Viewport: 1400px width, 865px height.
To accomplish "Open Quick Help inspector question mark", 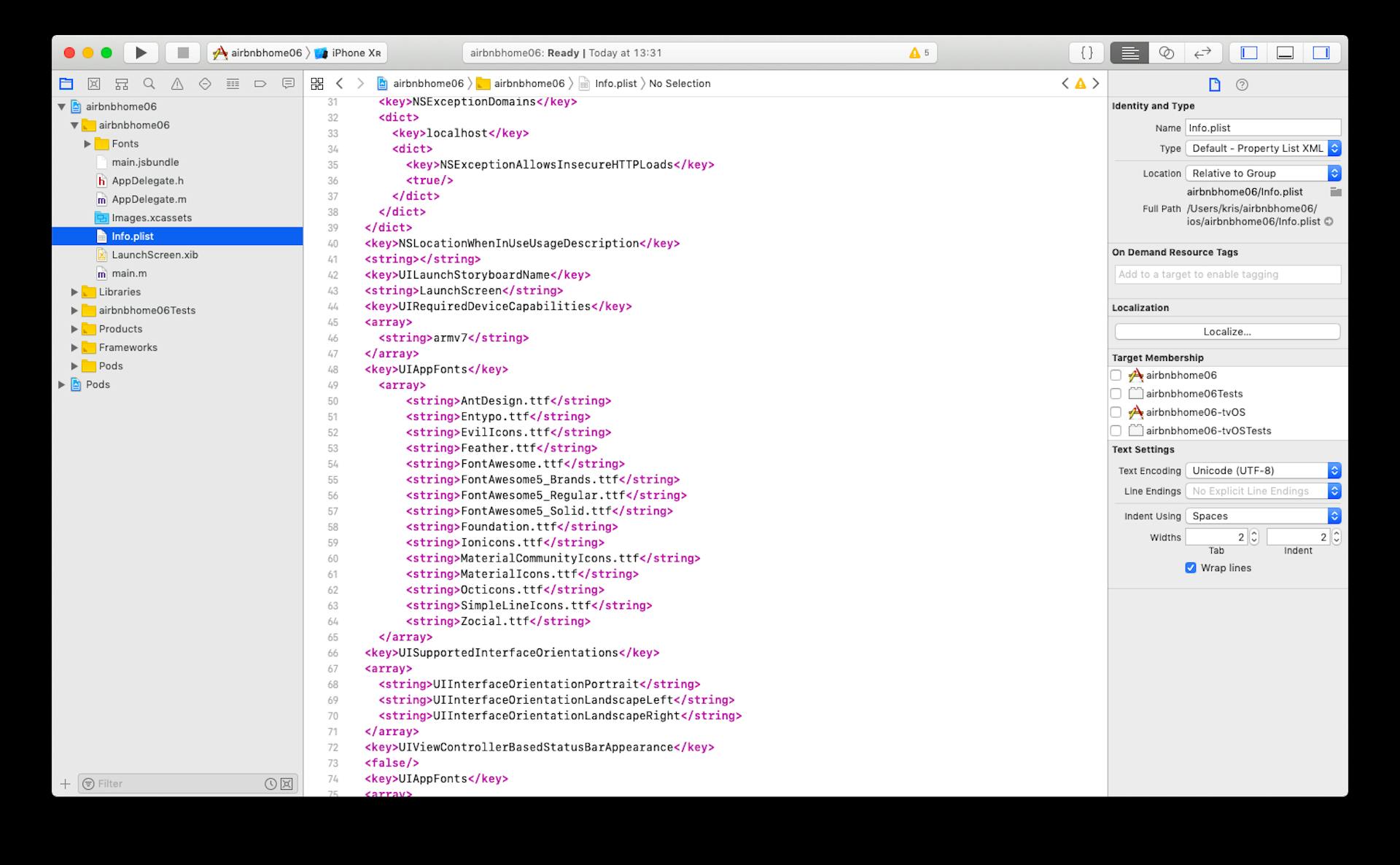I will click(x=1242, y=85).
